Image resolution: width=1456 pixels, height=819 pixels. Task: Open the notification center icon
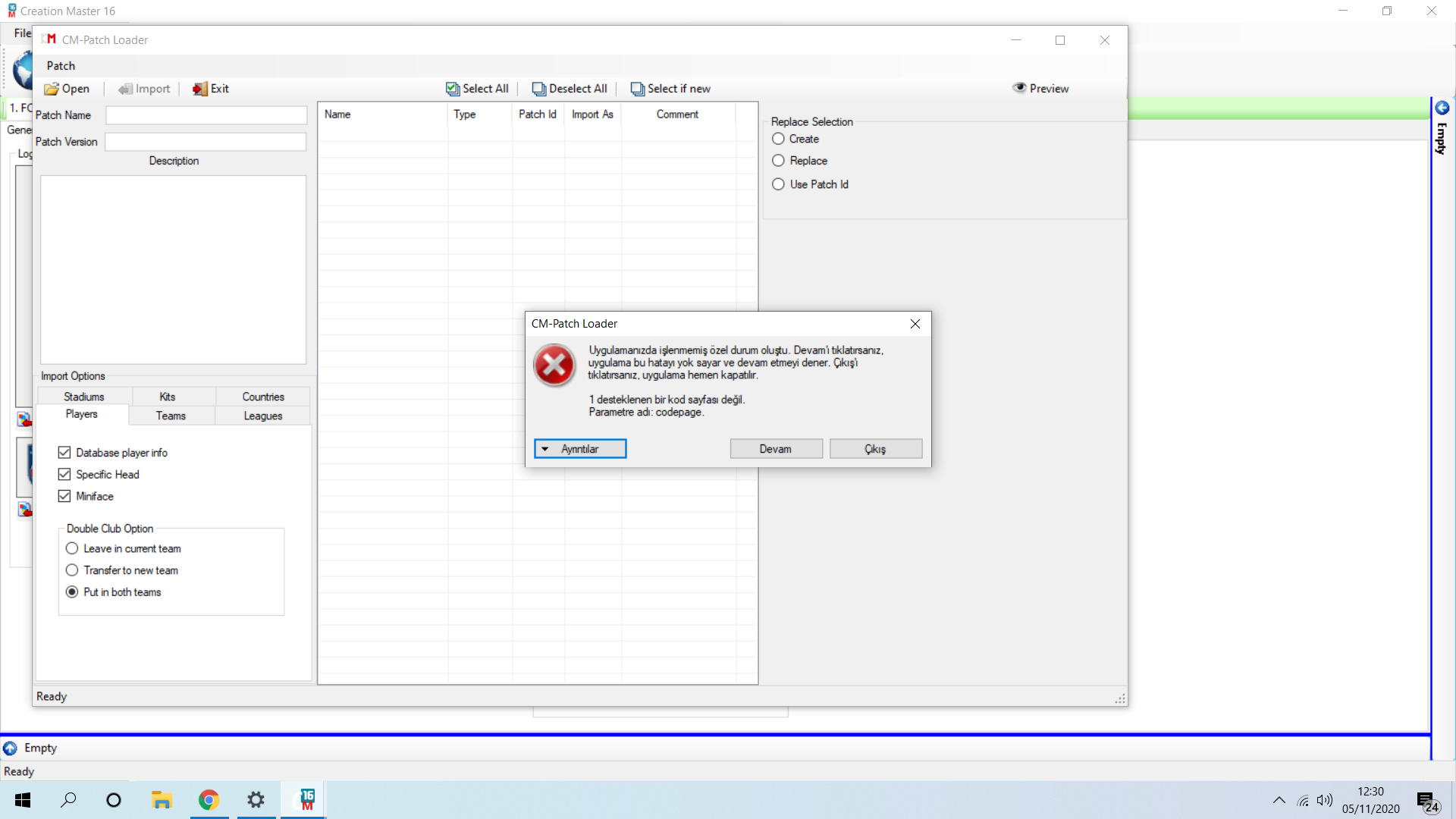click(x=1427, y=801)
